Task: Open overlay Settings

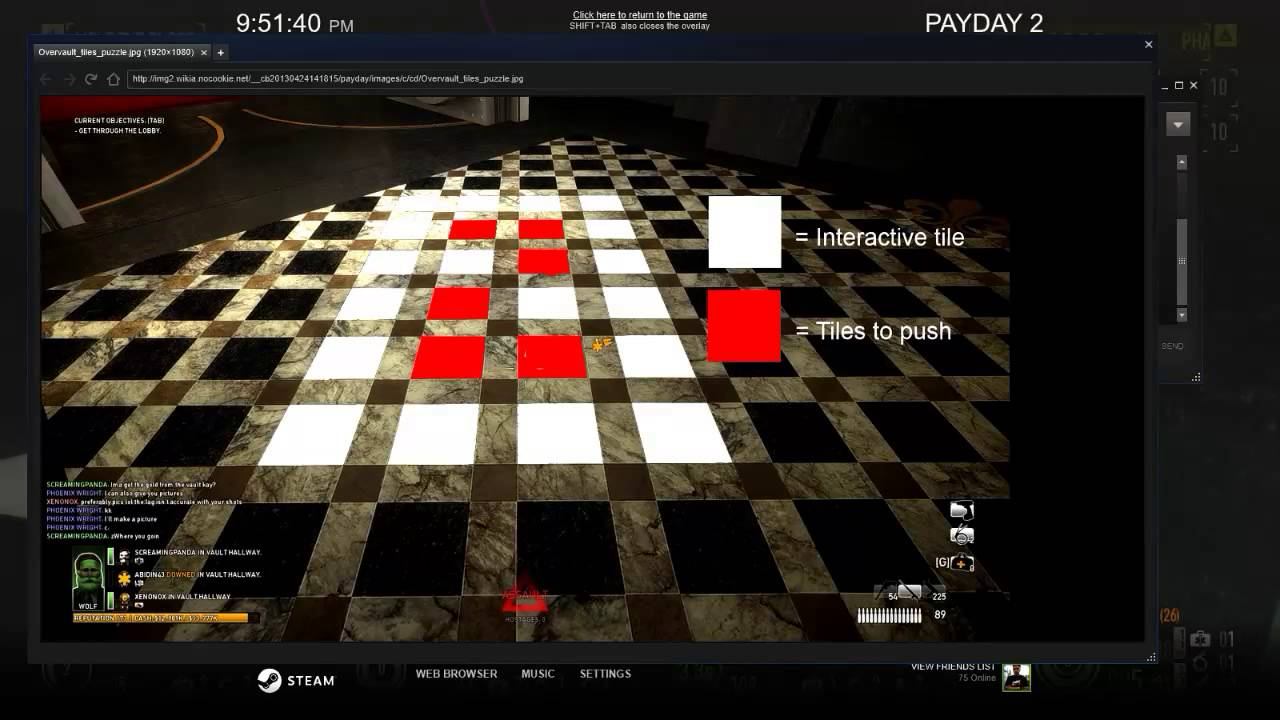Action: tap(605, 674)
